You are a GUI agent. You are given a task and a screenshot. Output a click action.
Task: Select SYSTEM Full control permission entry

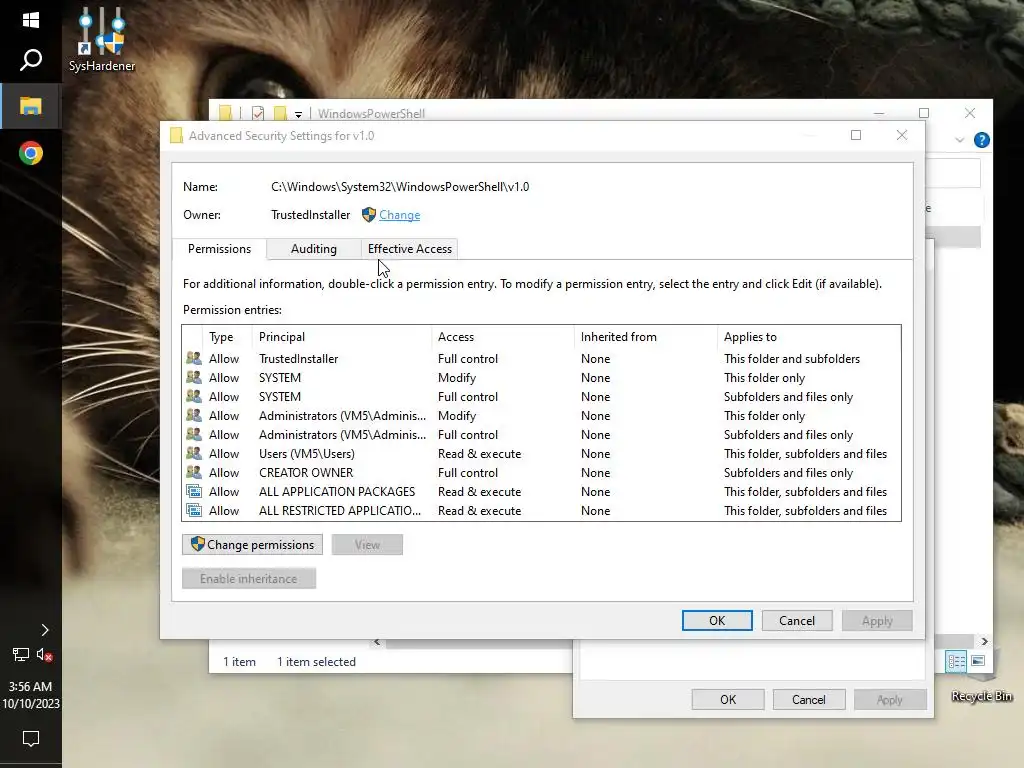pyautogui.click(x=541, y=396)
